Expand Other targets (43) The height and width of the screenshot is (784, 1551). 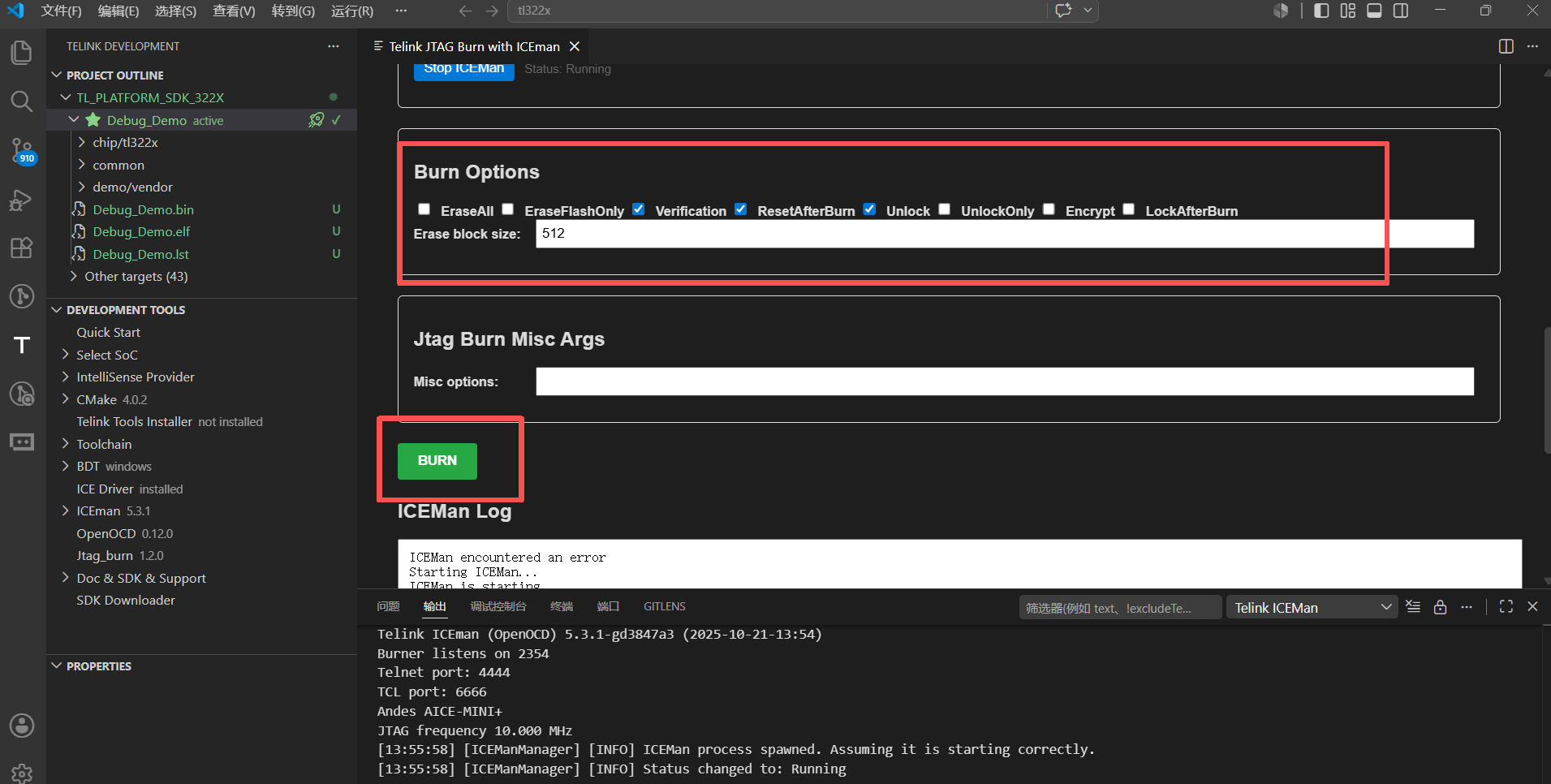coord(74,276)
